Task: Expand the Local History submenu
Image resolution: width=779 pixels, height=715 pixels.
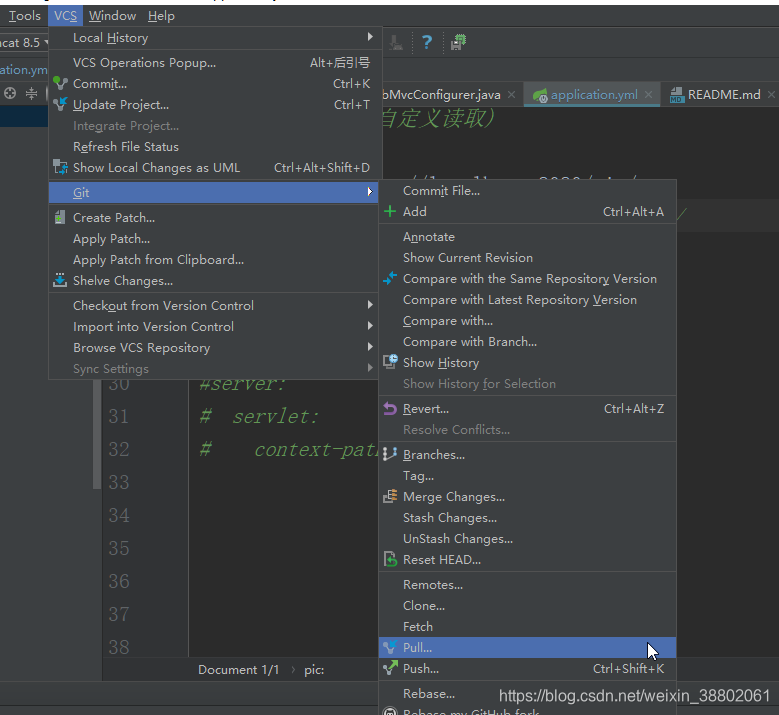Action: click(370, 37)
